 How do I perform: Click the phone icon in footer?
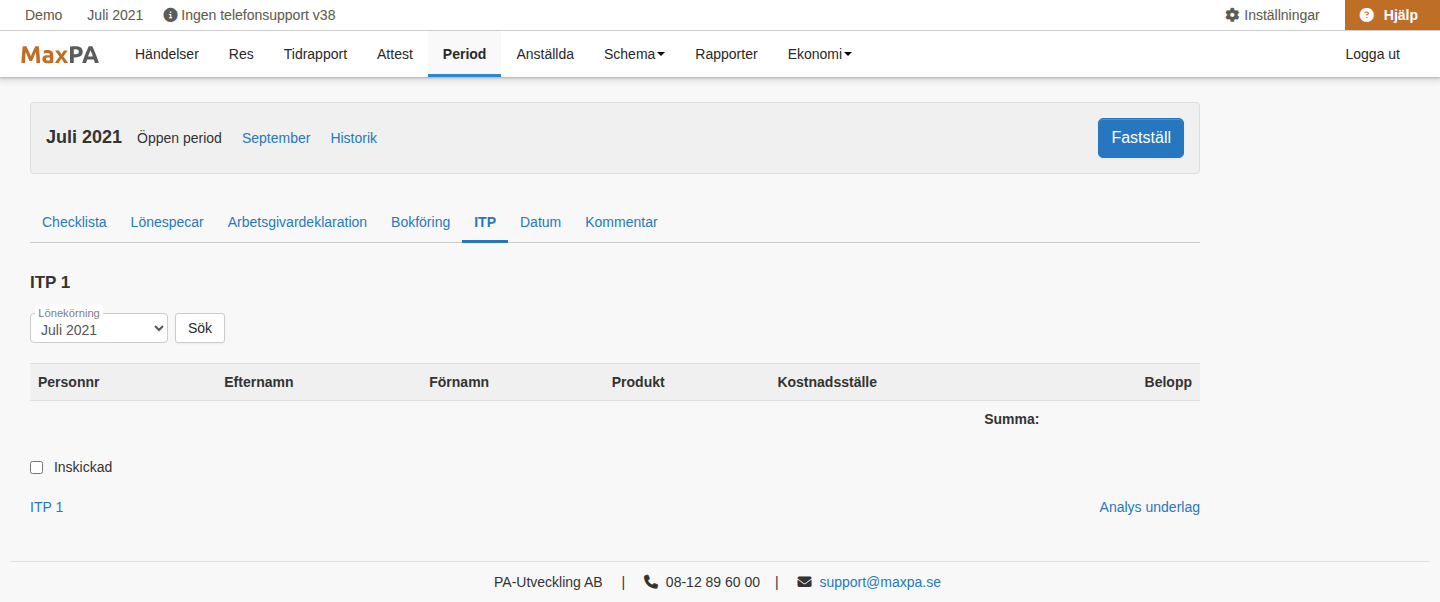pyautogui.click(x=651, y=582)
